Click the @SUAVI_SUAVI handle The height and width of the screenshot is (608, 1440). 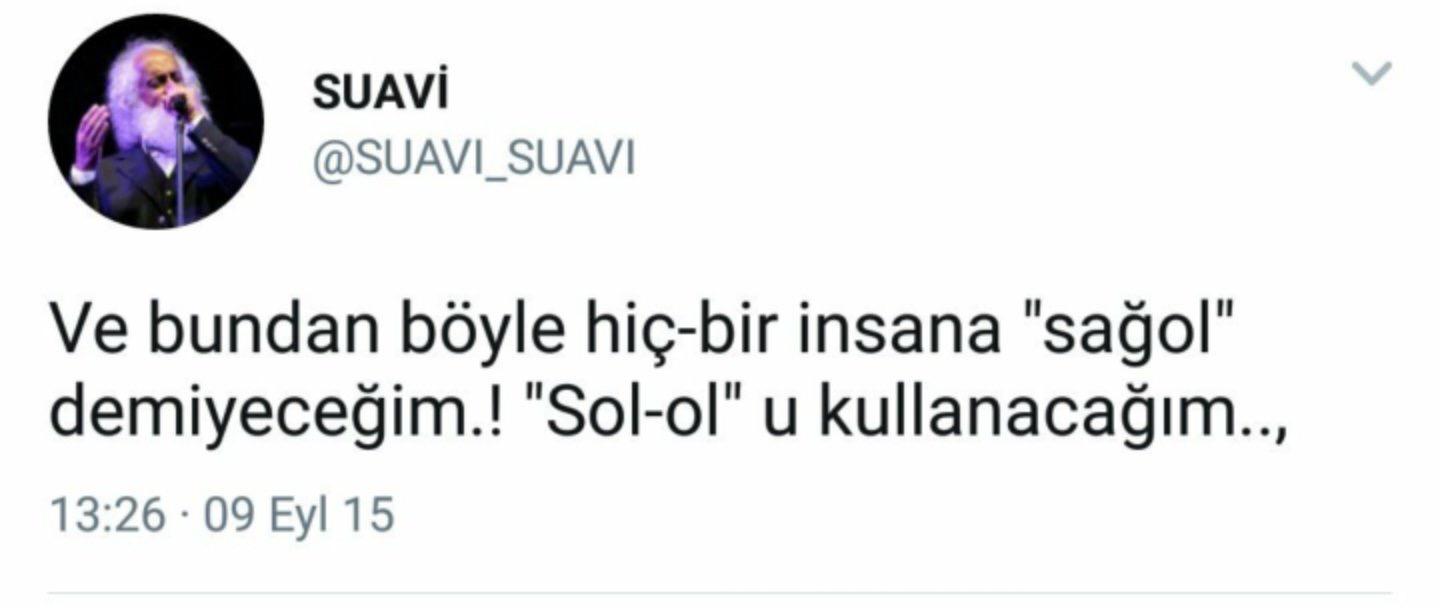pos(473,159)
